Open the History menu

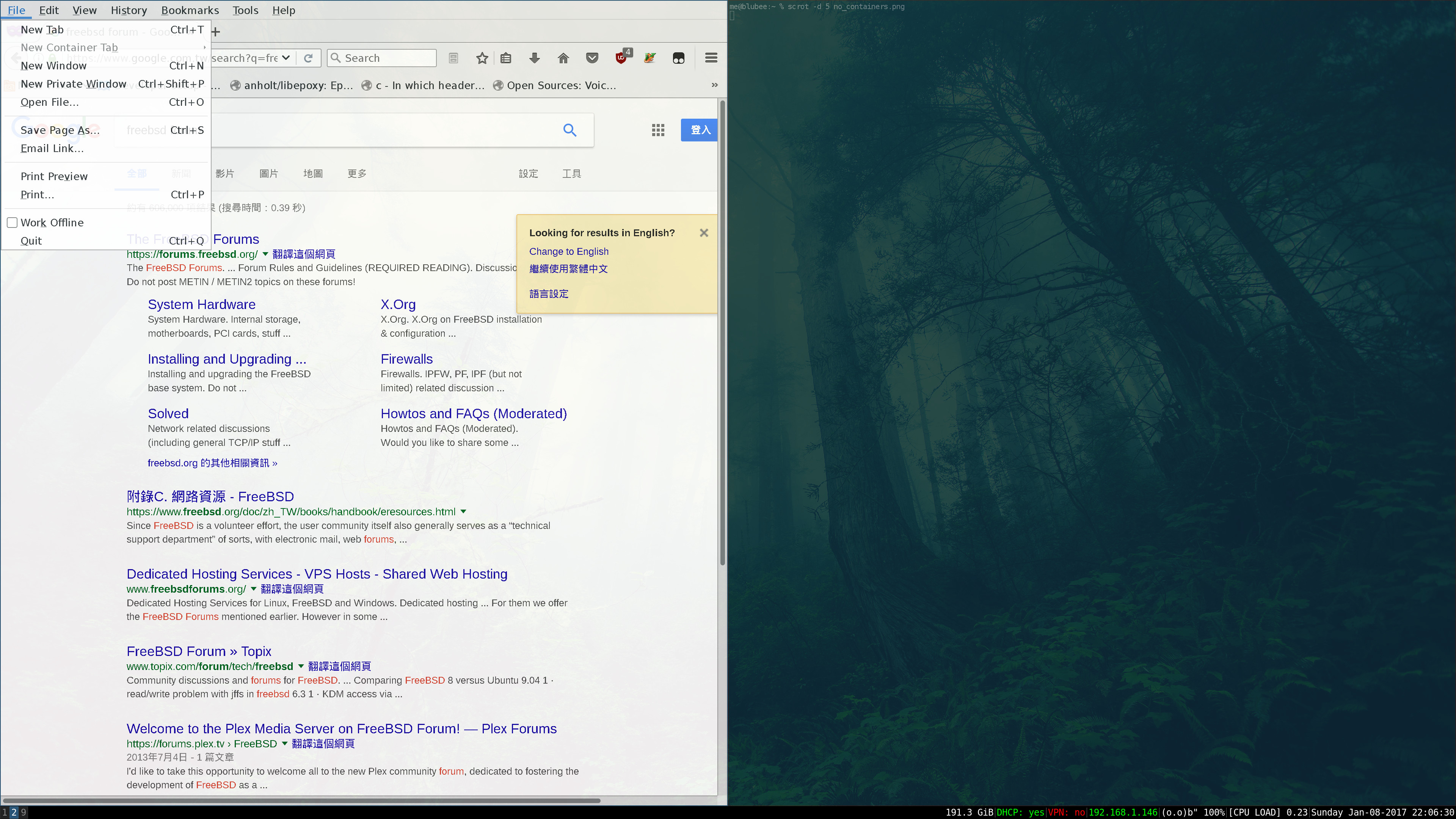[x=128, y=10]
